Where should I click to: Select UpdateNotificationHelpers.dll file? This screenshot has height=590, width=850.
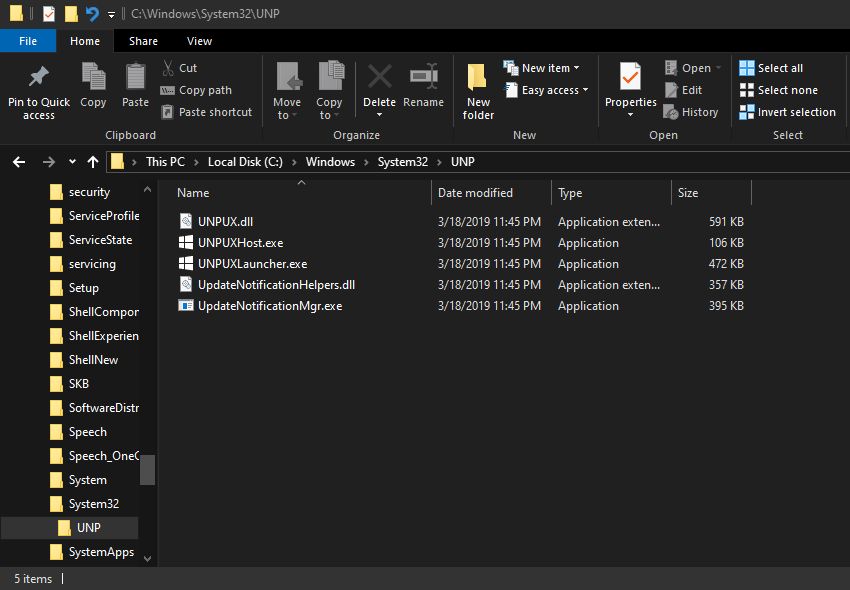point(276,285)
